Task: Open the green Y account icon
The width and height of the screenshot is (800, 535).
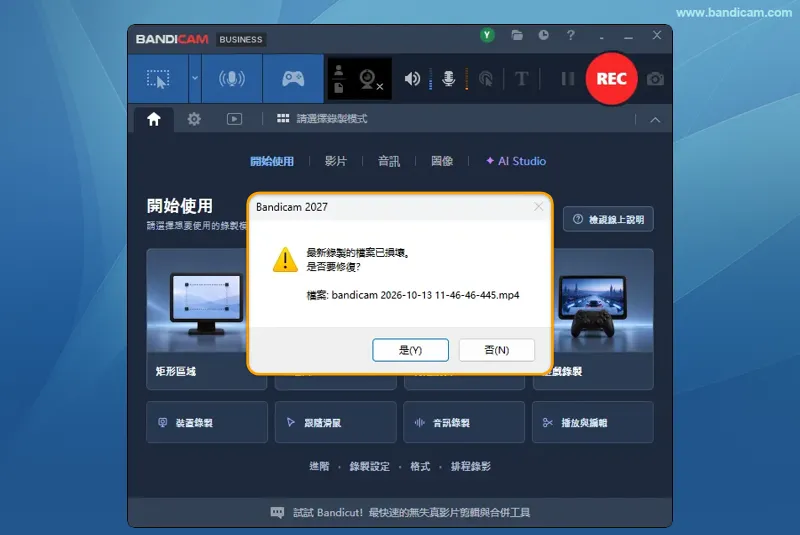Action: click(x=487, y=35)
